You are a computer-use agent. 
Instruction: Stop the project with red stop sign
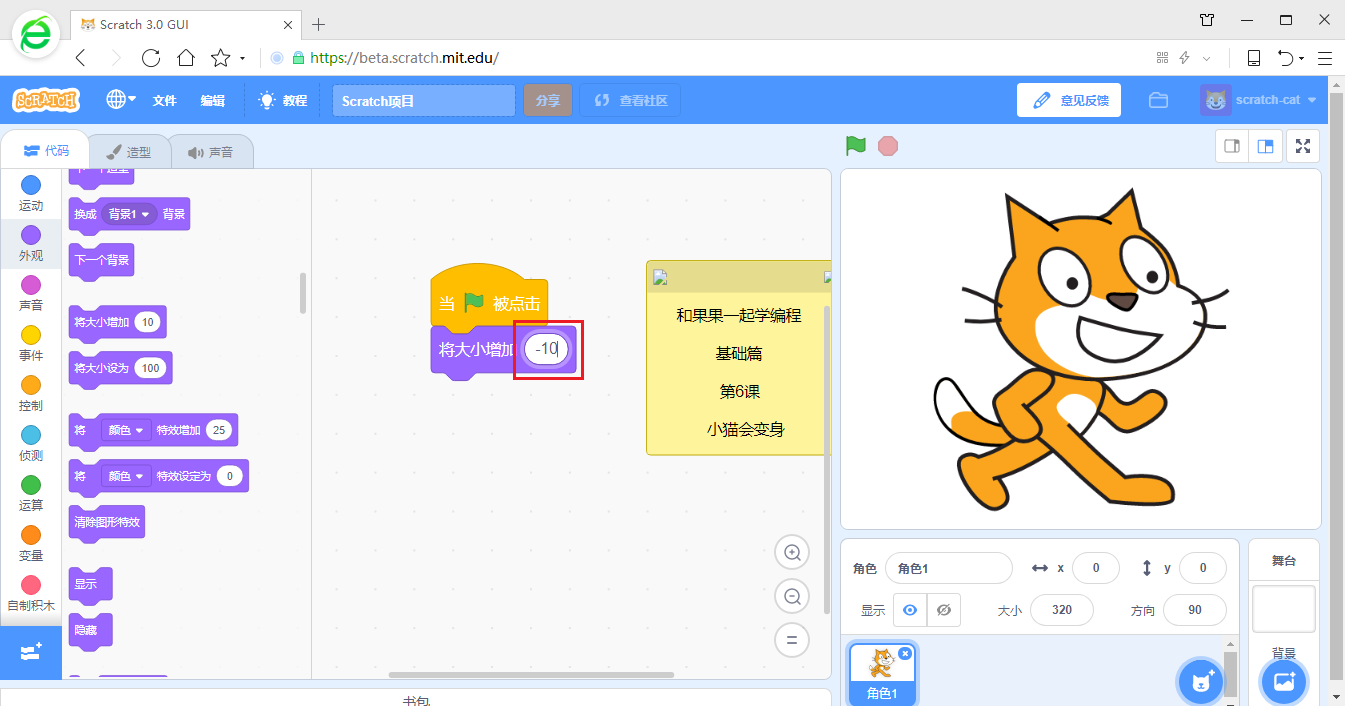tap(887, 146)
